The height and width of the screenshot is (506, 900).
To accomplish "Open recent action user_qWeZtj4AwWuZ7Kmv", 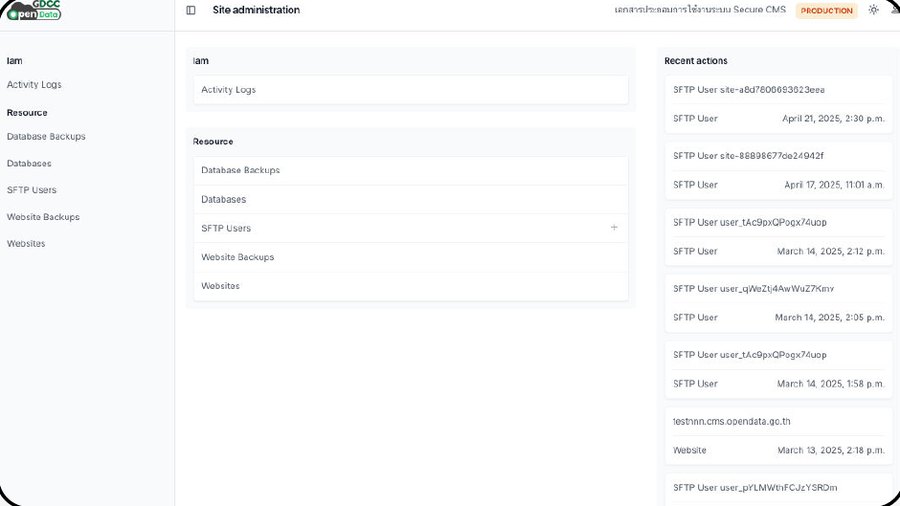I will (753, 289).
